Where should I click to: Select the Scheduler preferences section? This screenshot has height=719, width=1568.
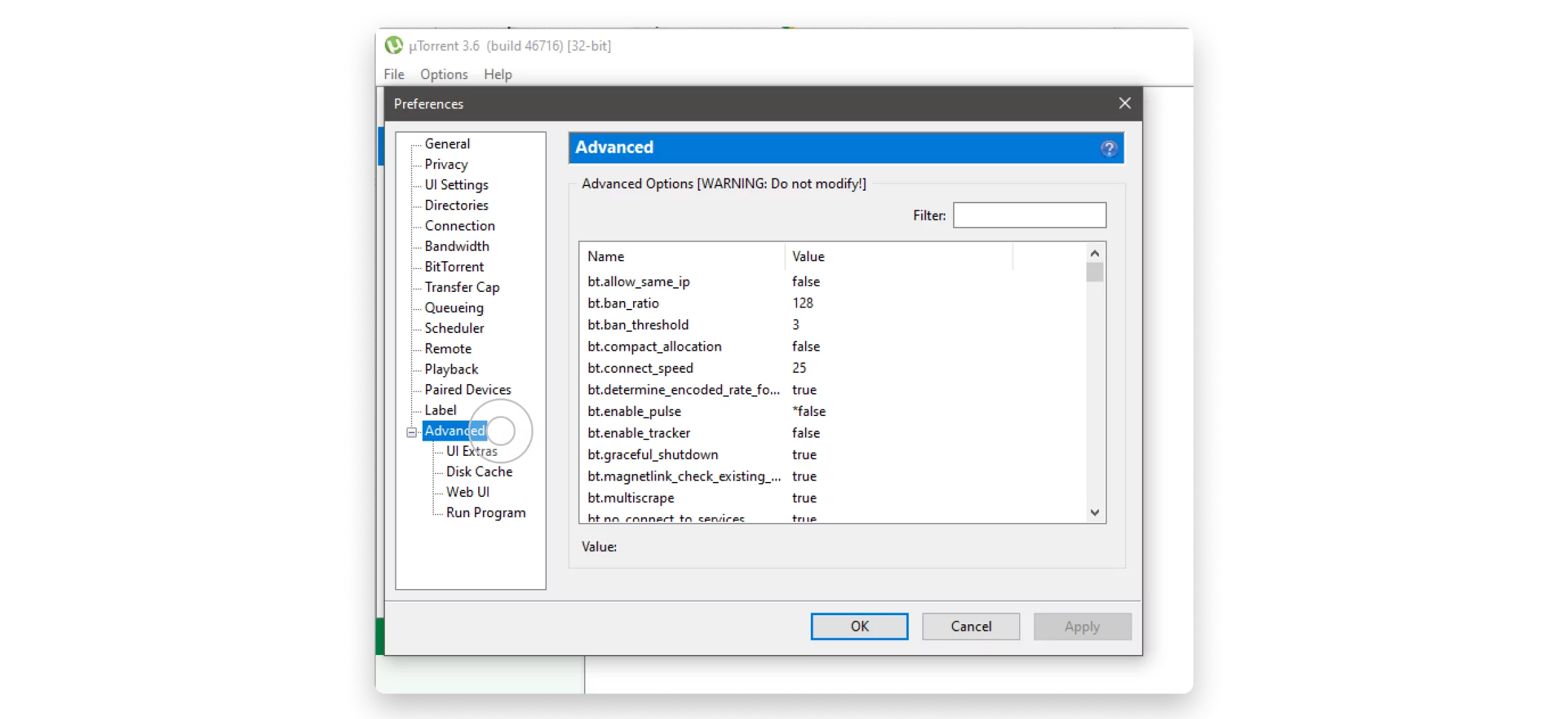tap(453, 328)
